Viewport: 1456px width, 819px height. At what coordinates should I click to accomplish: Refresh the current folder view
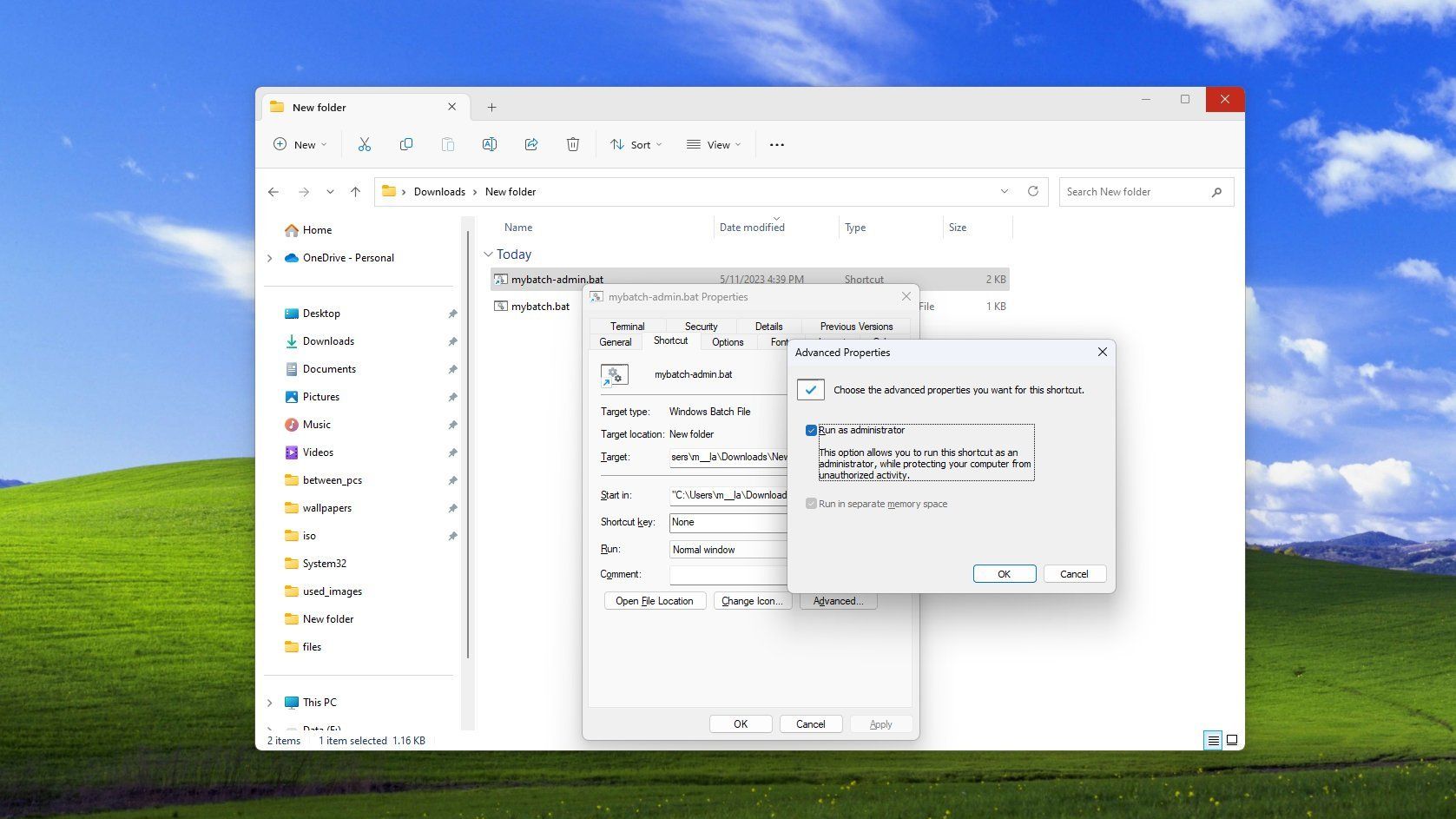coord(1032,192)
